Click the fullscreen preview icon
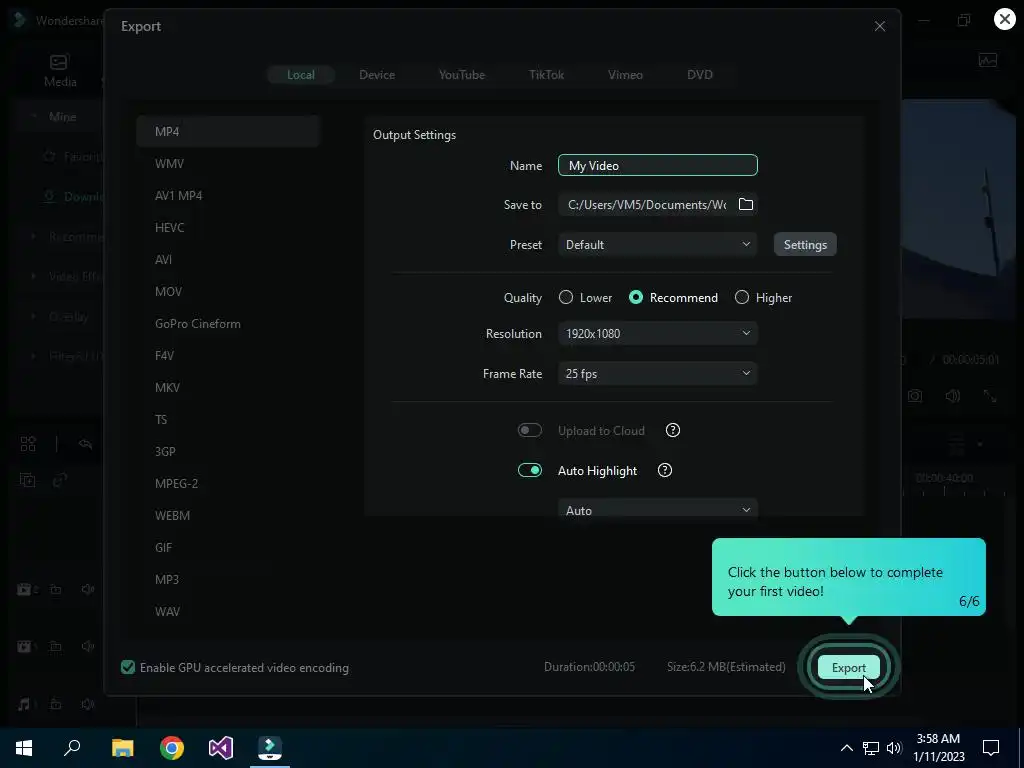The image size is (1024, 768). 990,396
